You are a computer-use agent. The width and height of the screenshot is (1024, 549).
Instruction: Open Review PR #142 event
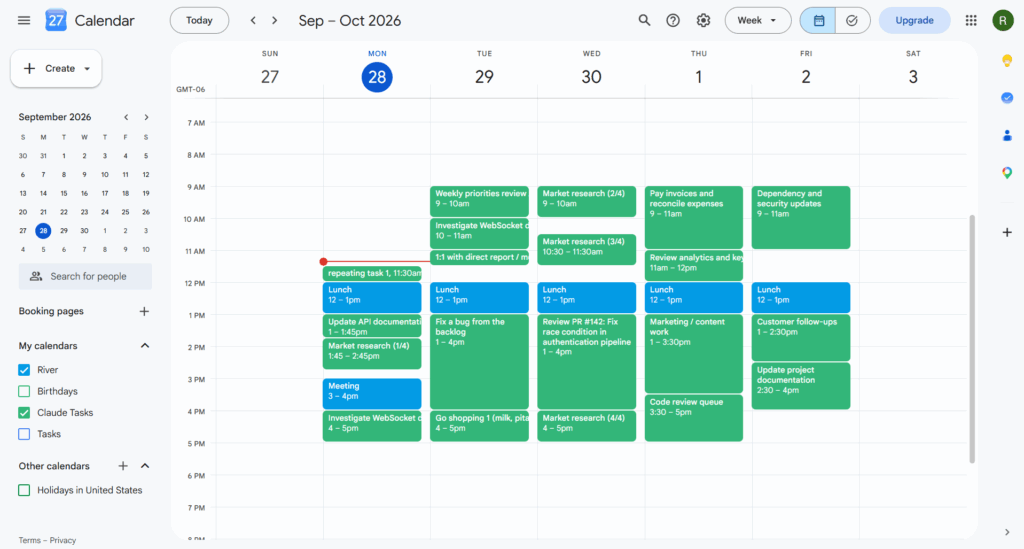coord(586,362)
